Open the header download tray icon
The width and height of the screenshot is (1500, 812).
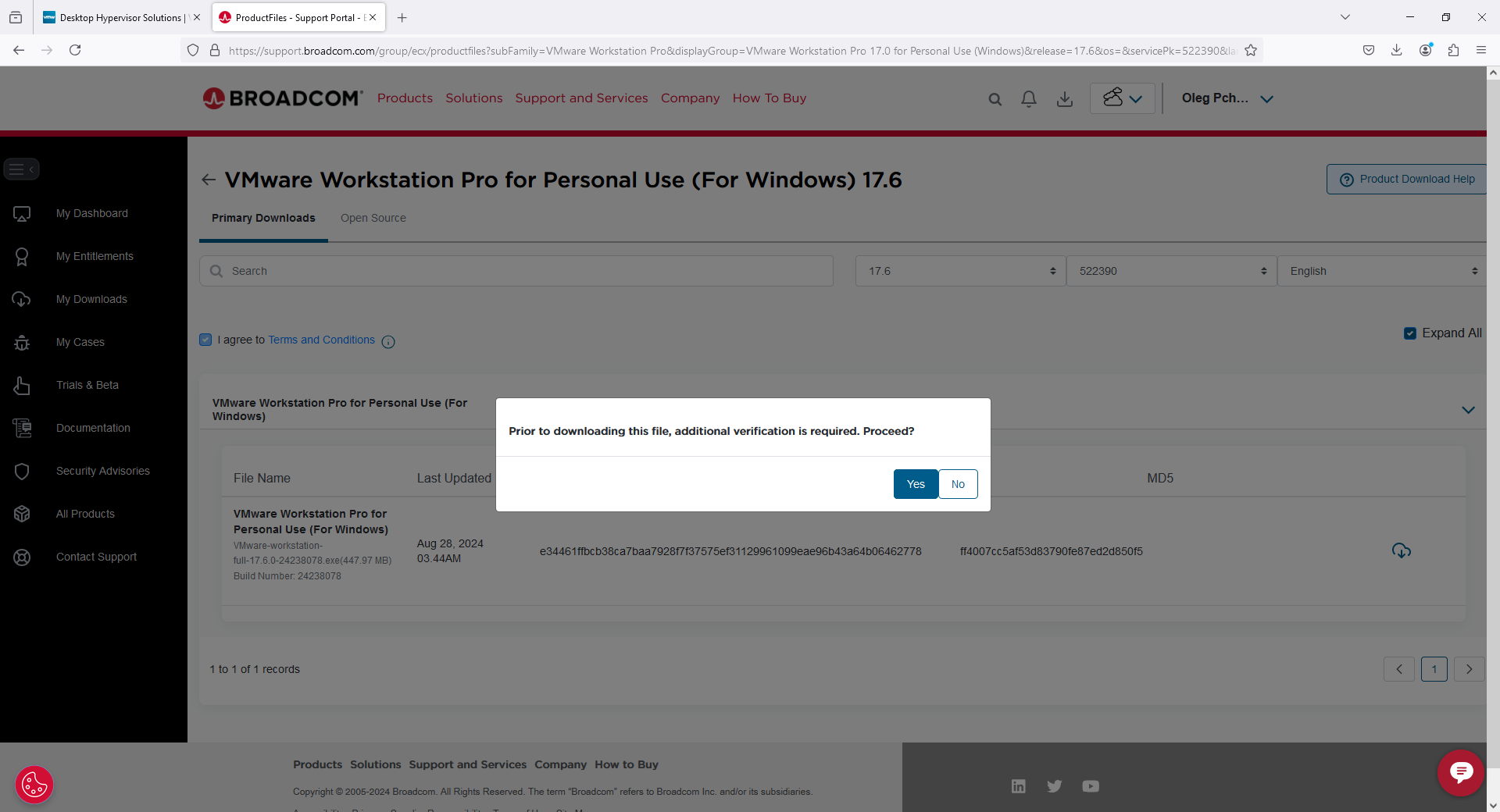(1064, 99)
